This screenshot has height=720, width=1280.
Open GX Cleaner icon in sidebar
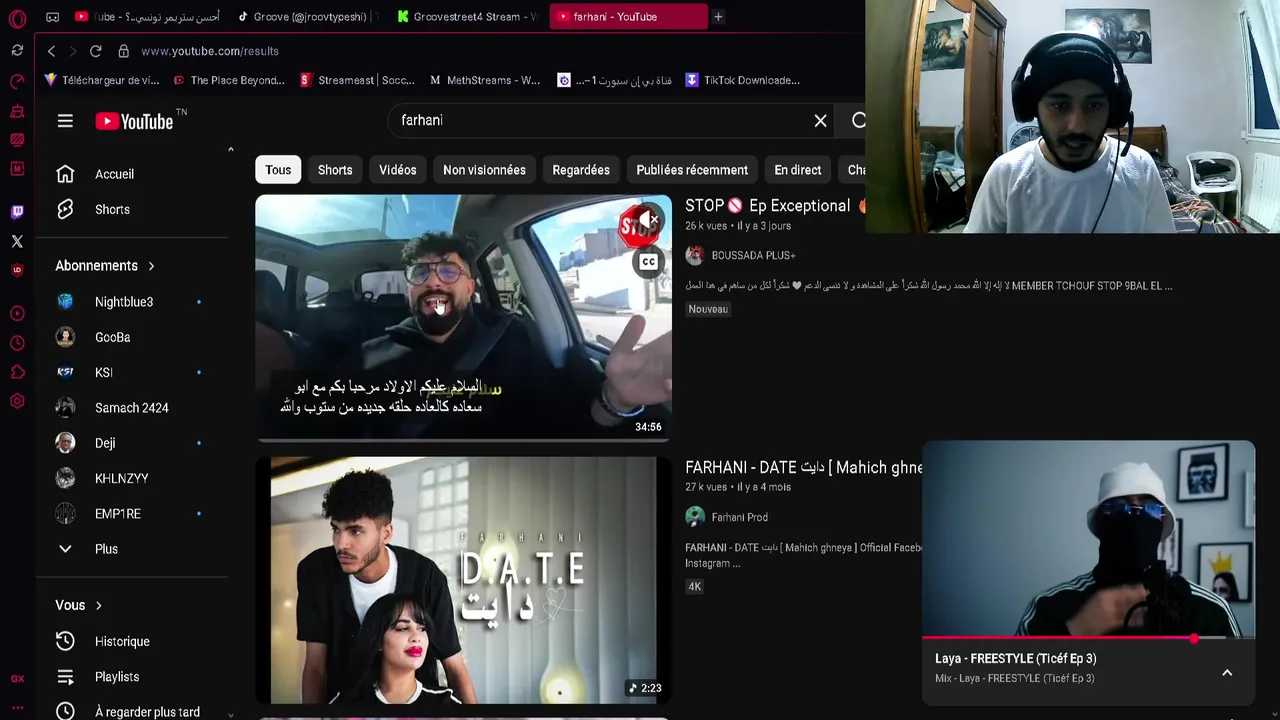[17, 111]
